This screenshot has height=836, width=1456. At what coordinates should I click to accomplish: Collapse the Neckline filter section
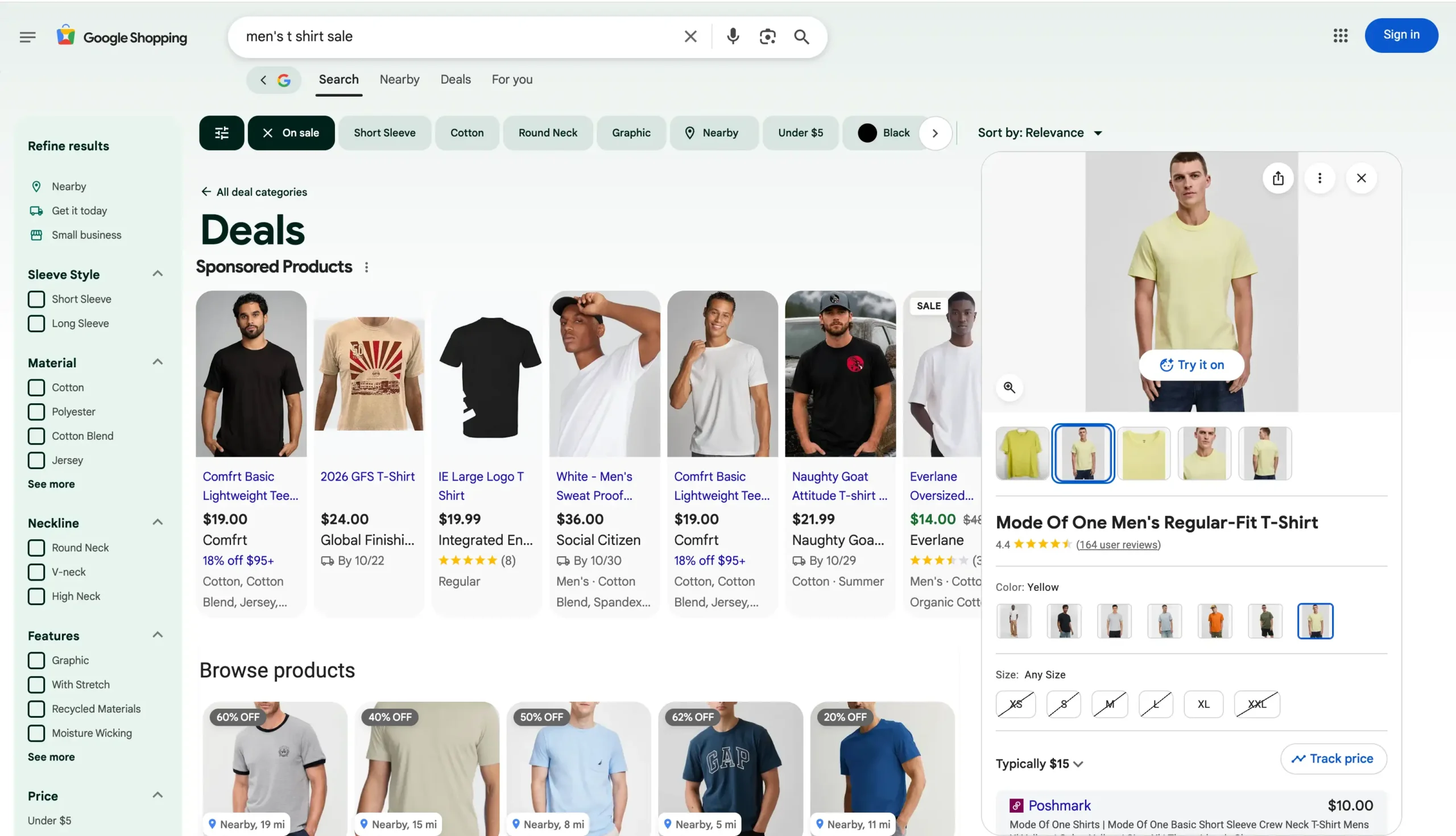158,522
